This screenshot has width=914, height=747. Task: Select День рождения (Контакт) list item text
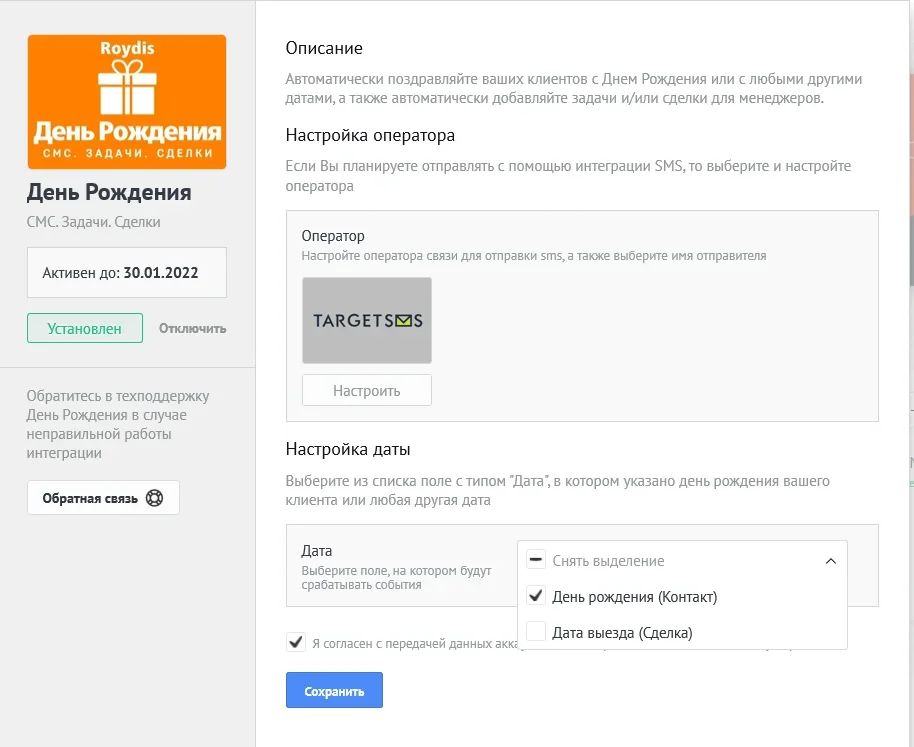(634, 597)
